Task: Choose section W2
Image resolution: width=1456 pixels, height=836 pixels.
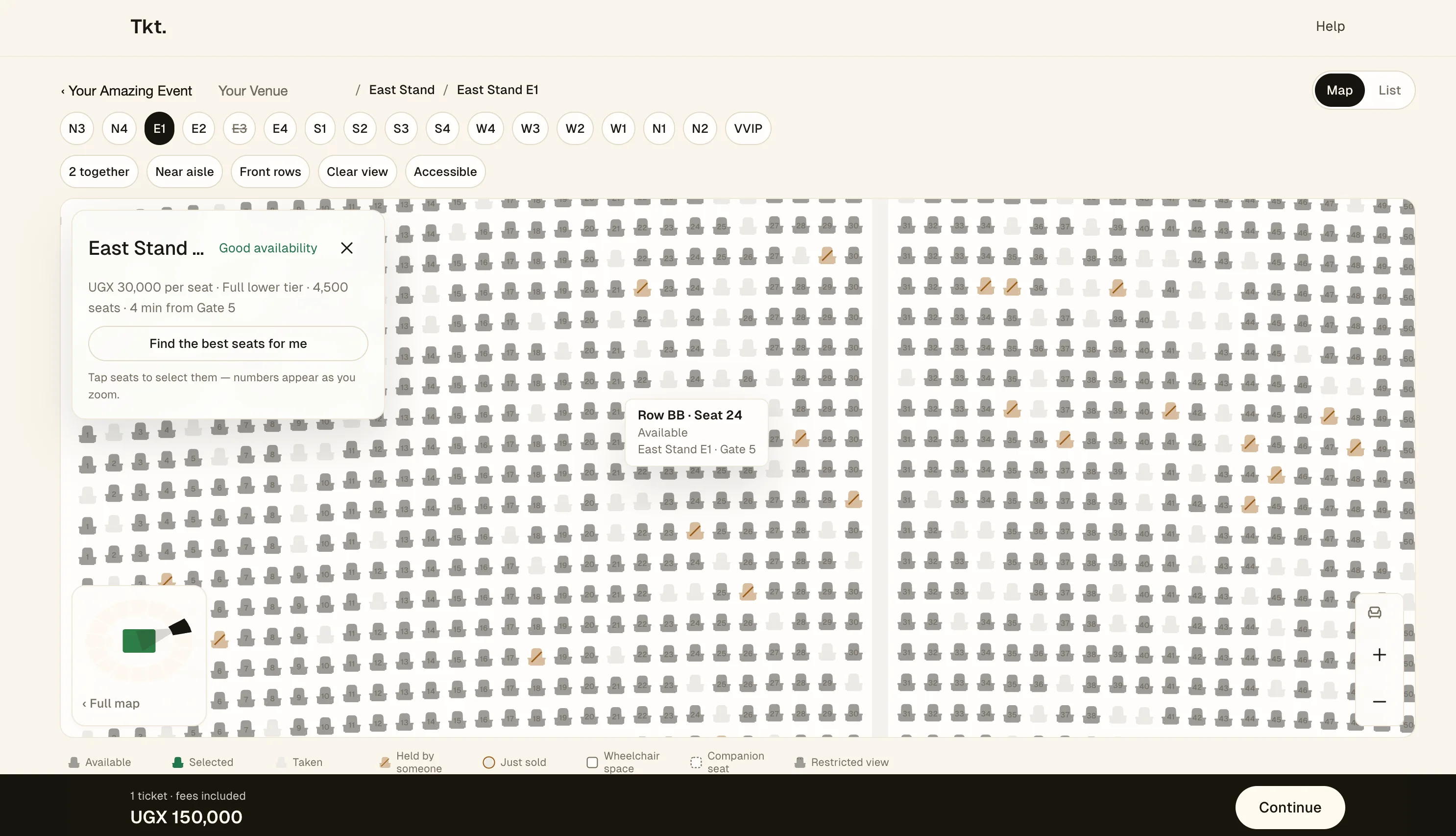Action: [575, 128]
